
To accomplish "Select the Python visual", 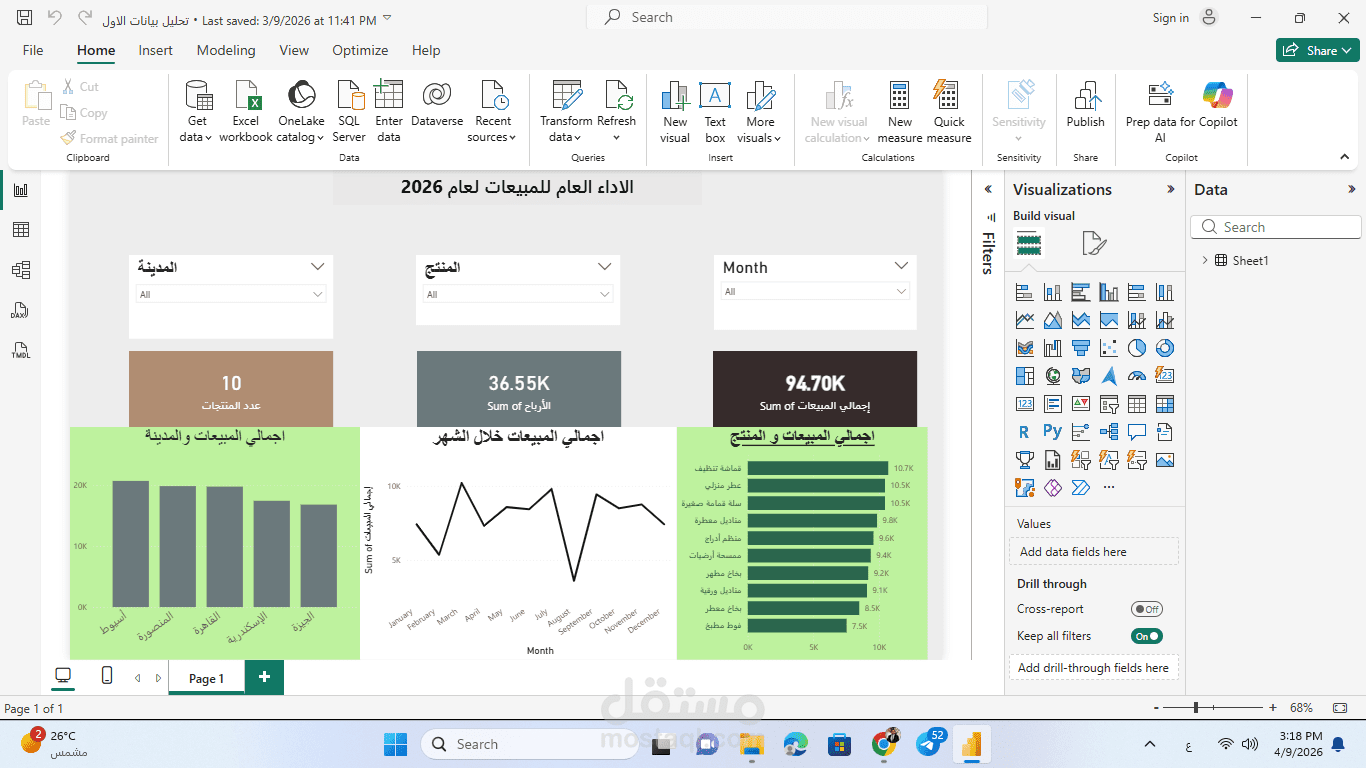I will coord(1052,432).
